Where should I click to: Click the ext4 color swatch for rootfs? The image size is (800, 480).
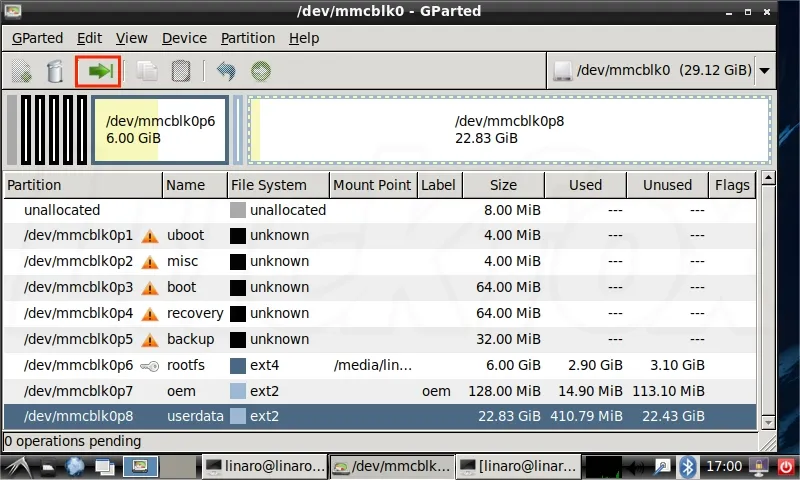click(238, 366)
